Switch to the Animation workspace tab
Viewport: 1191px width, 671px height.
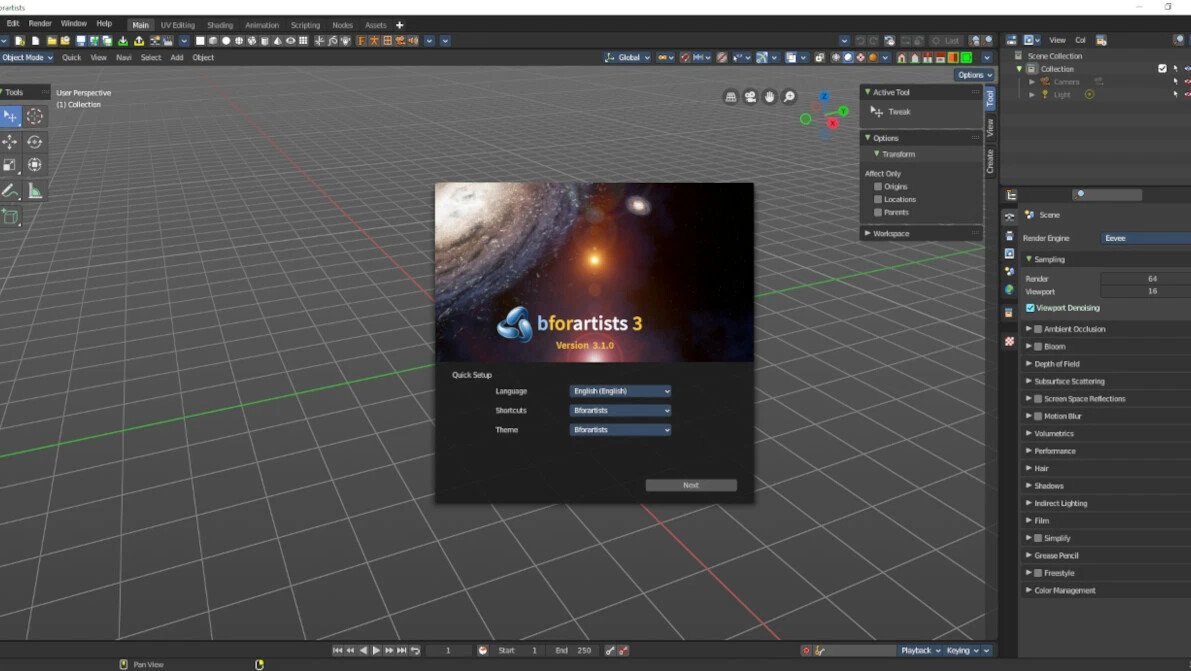pos(262,25)
